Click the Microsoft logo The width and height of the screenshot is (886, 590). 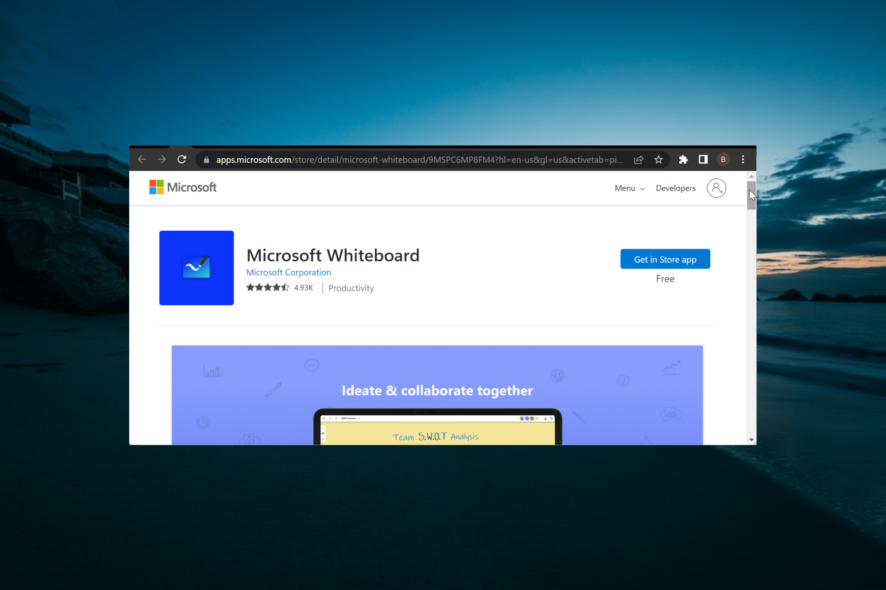pyautogui.click(x=183, y=187)
